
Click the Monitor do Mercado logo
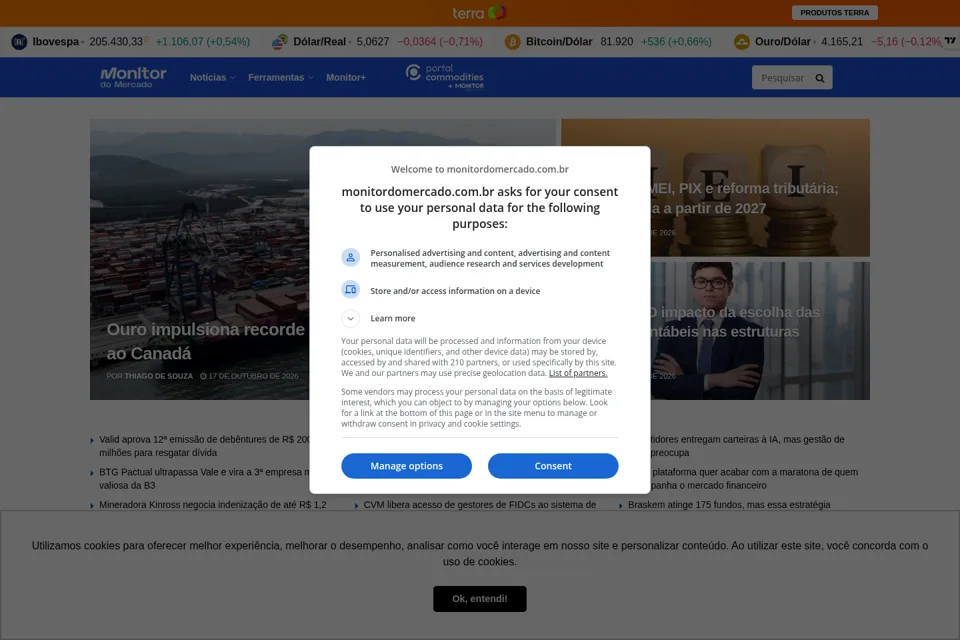pyautogui.click(x=133, y=77)
